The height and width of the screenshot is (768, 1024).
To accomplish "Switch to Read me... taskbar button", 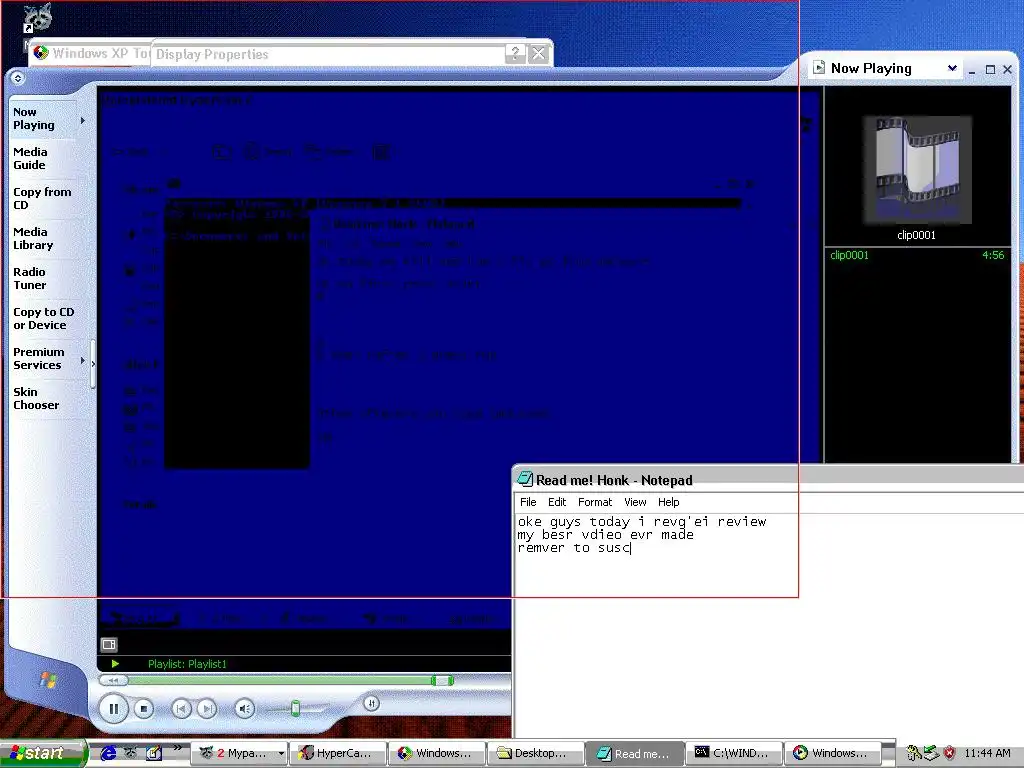I will coord(634,753).
